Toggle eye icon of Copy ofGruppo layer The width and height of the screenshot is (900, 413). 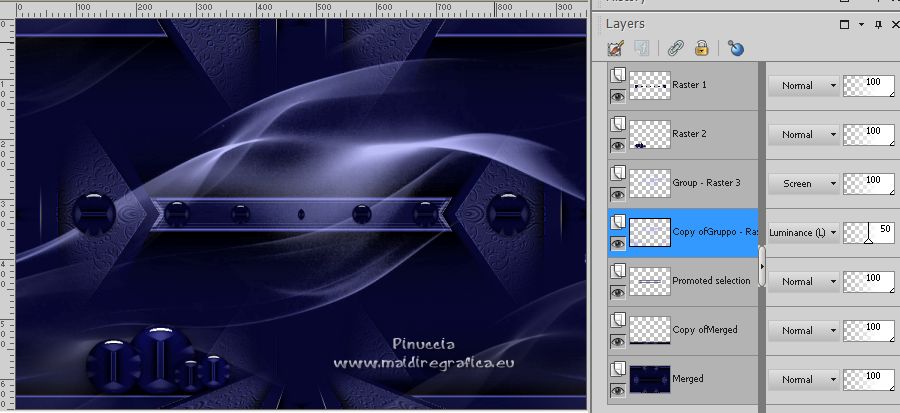click(x=618, y=244)
